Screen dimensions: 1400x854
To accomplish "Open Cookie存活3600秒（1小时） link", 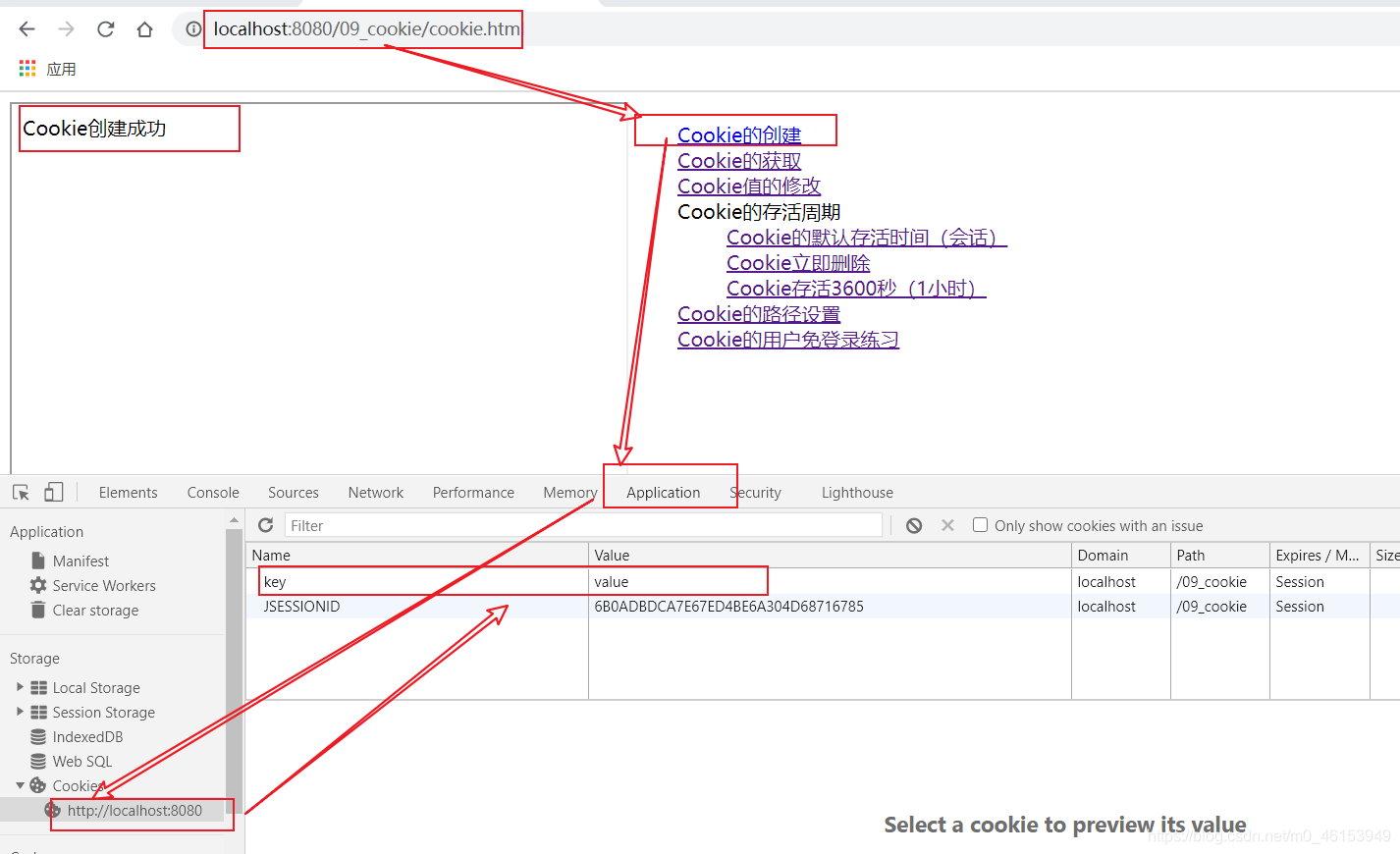I will pos(856,289).
